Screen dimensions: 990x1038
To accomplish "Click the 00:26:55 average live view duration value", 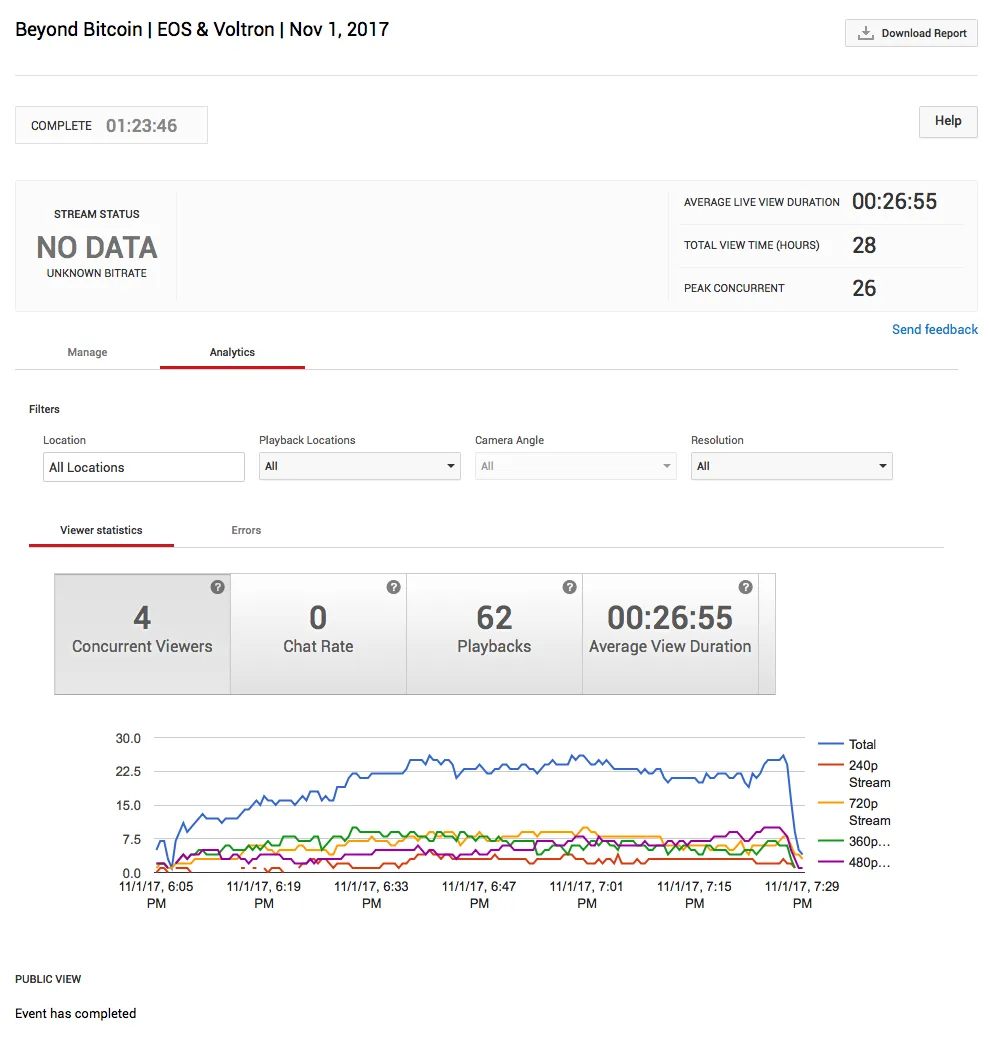I will (x=894, y=201).
